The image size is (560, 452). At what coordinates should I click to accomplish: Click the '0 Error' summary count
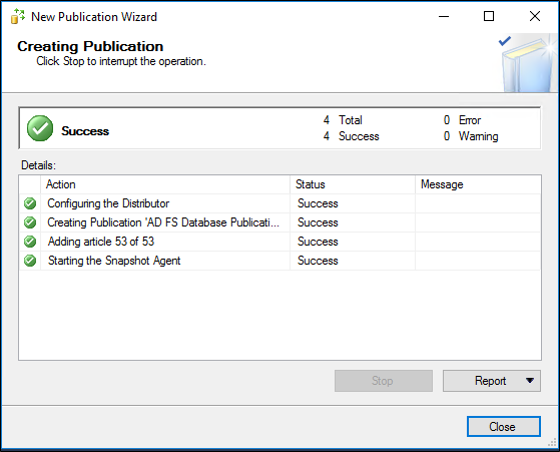click(x=462, y=120)
